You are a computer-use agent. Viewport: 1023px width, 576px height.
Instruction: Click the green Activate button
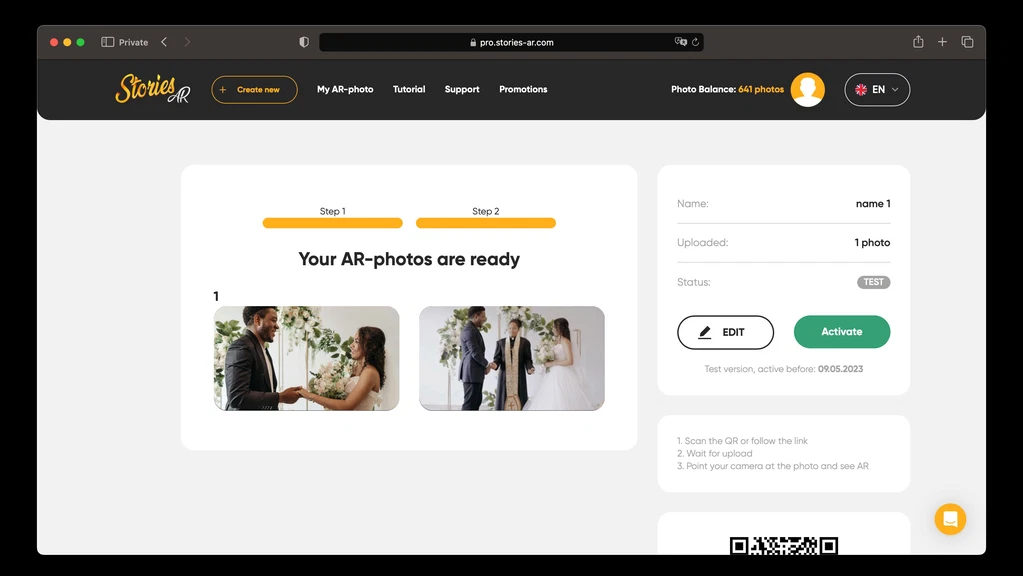[x=841, y=332]
